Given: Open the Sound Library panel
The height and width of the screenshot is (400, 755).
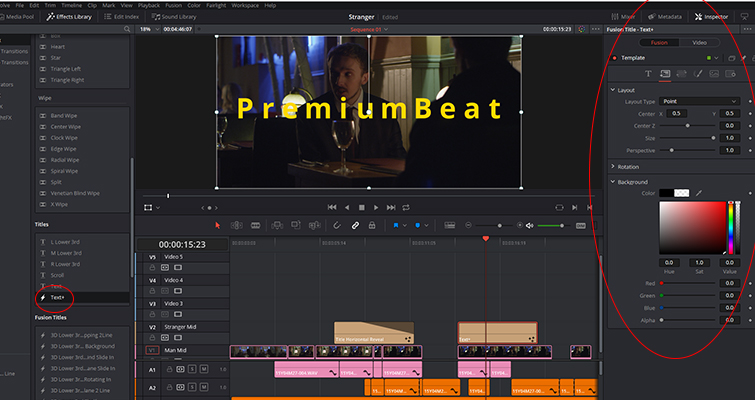Looking at the screenshot, I should click(174, 16).
